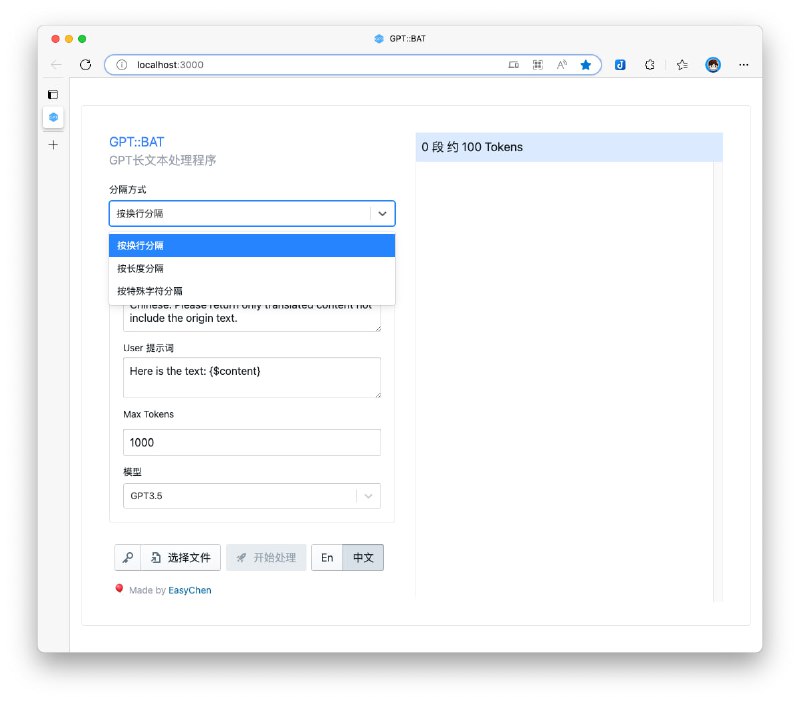Open the browser three-dot settings menu

click(x=743, y=64)
